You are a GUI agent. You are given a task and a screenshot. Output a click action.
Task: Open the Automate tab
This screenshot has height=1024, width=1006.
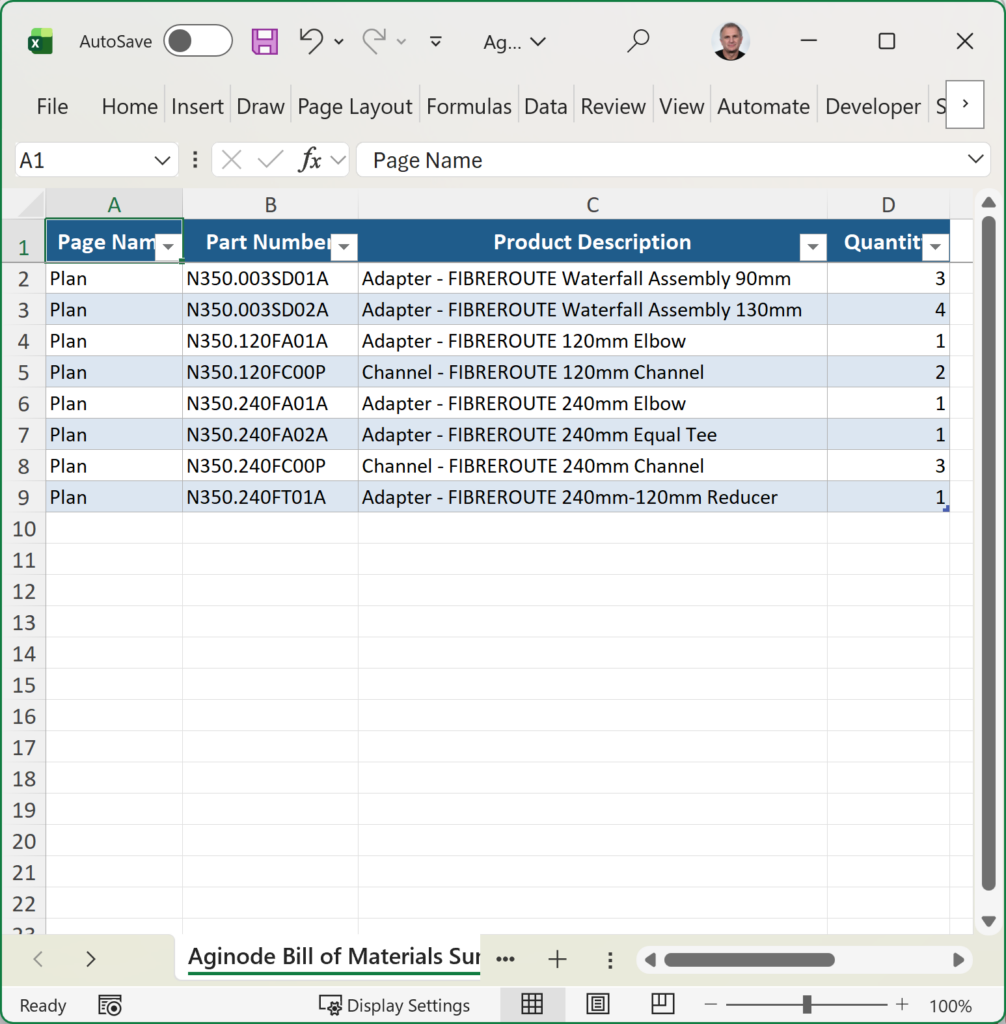763,106
